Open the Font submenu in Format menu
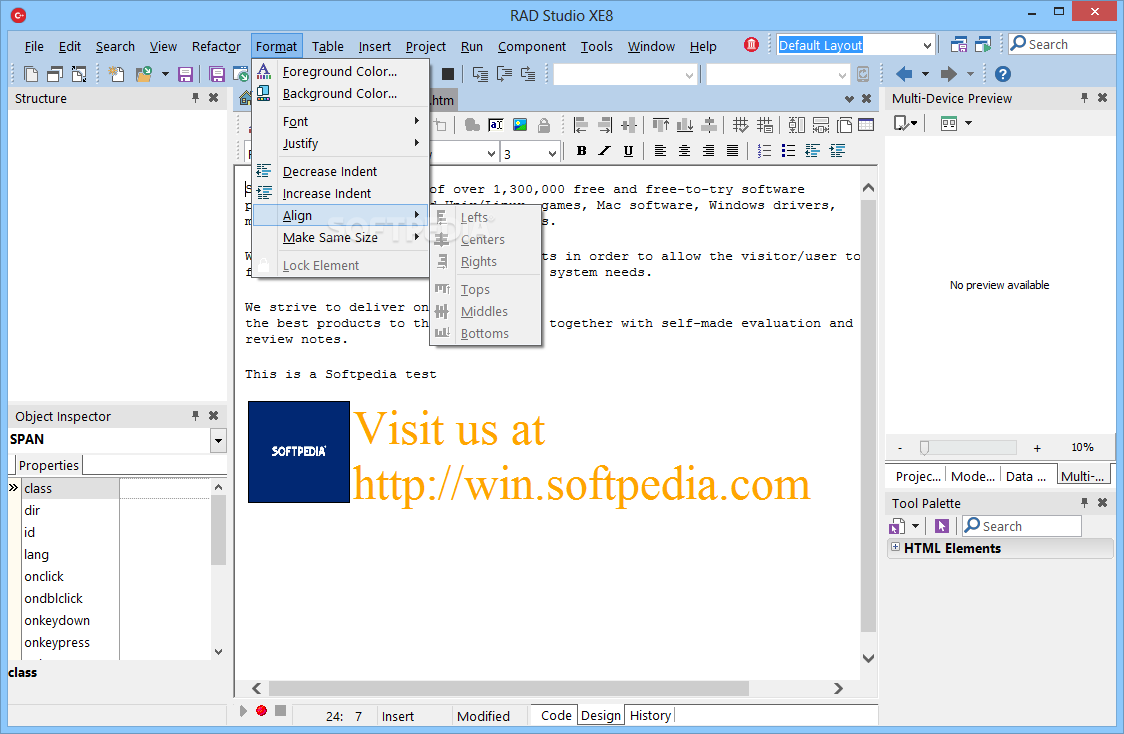Image resolution: width=1124 pixels, height=734 pixels. point(340,122)
